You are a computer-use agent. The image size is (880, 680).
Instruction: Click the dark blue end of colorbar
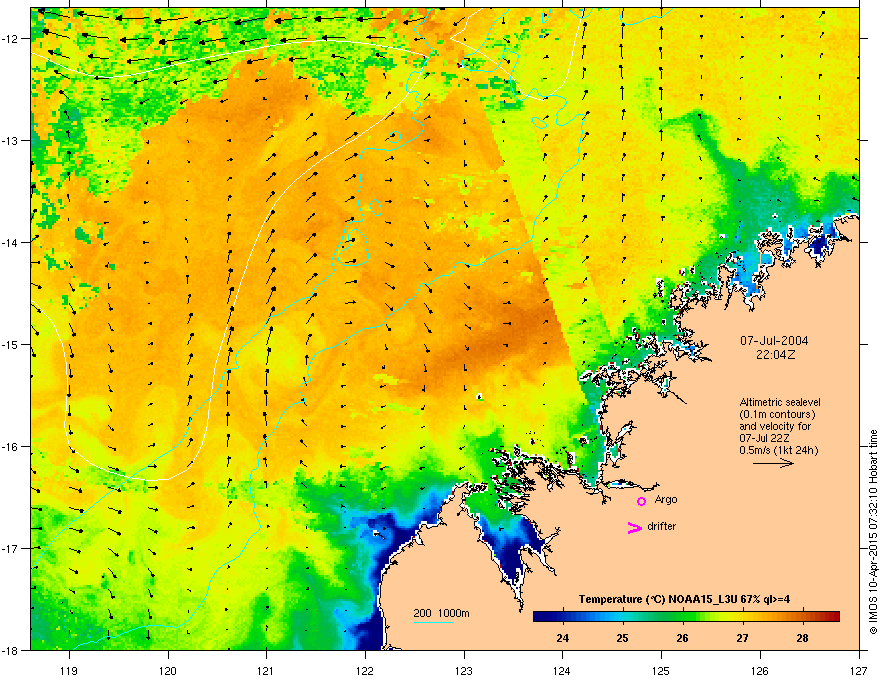540,616
